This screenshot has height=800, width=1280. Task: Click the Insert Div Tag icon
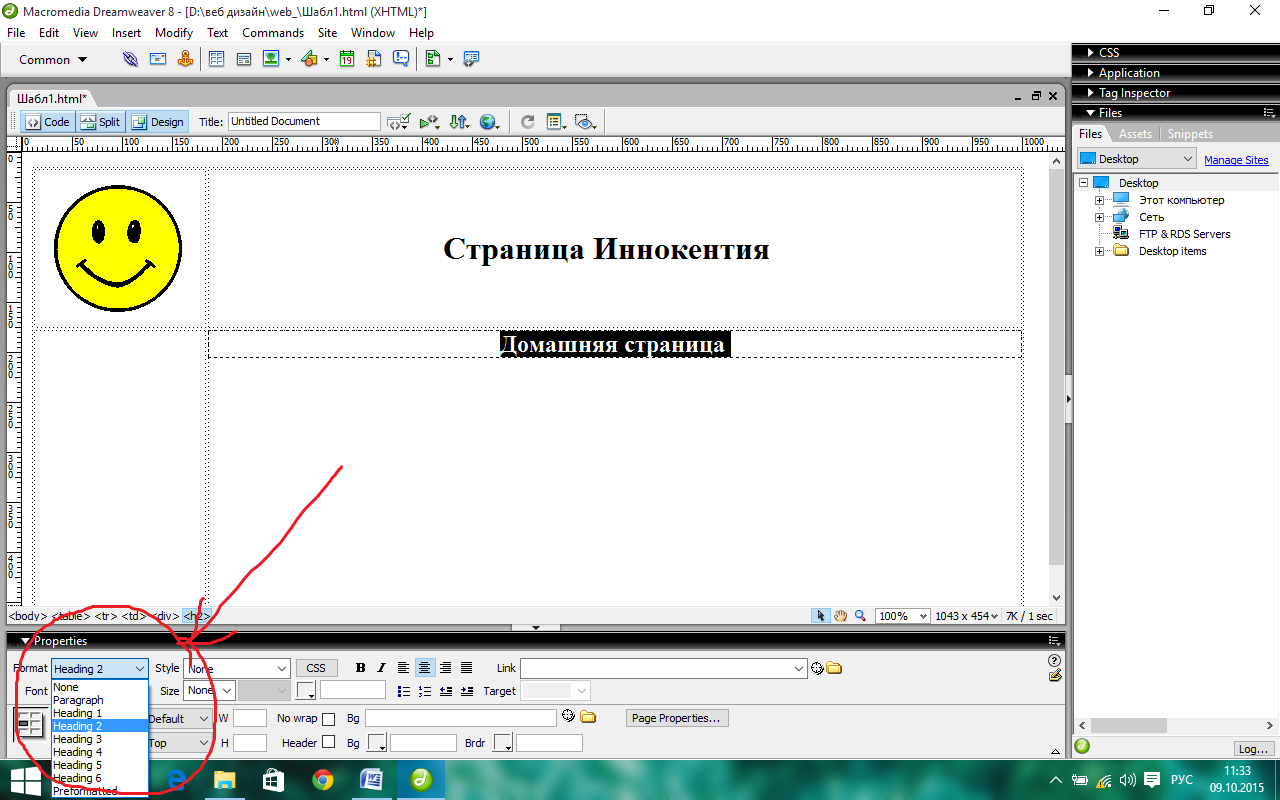point(243,59)
